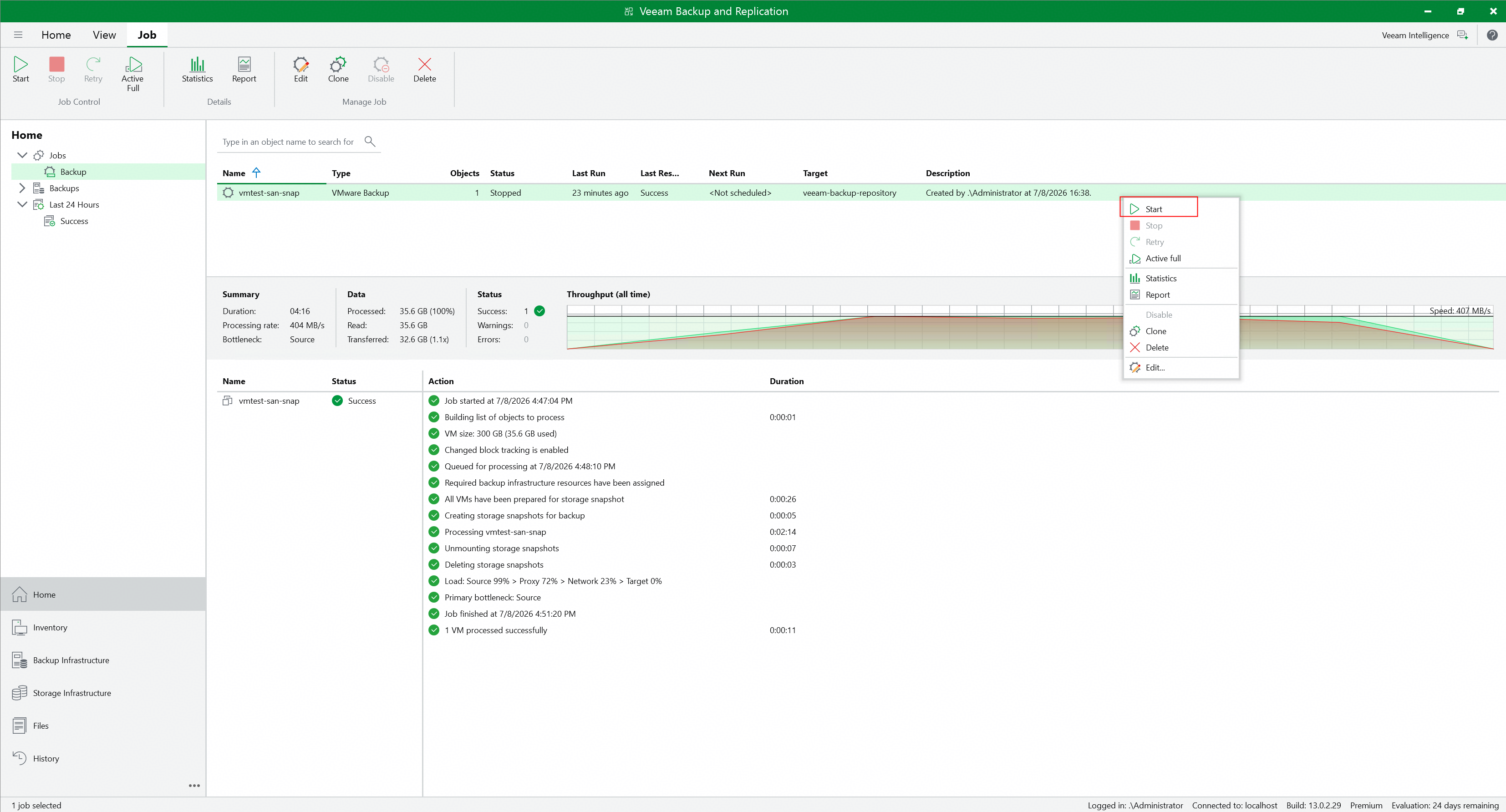
Task: Click the veeam-backup-repository target cell
Action: (x=849, y=193)
